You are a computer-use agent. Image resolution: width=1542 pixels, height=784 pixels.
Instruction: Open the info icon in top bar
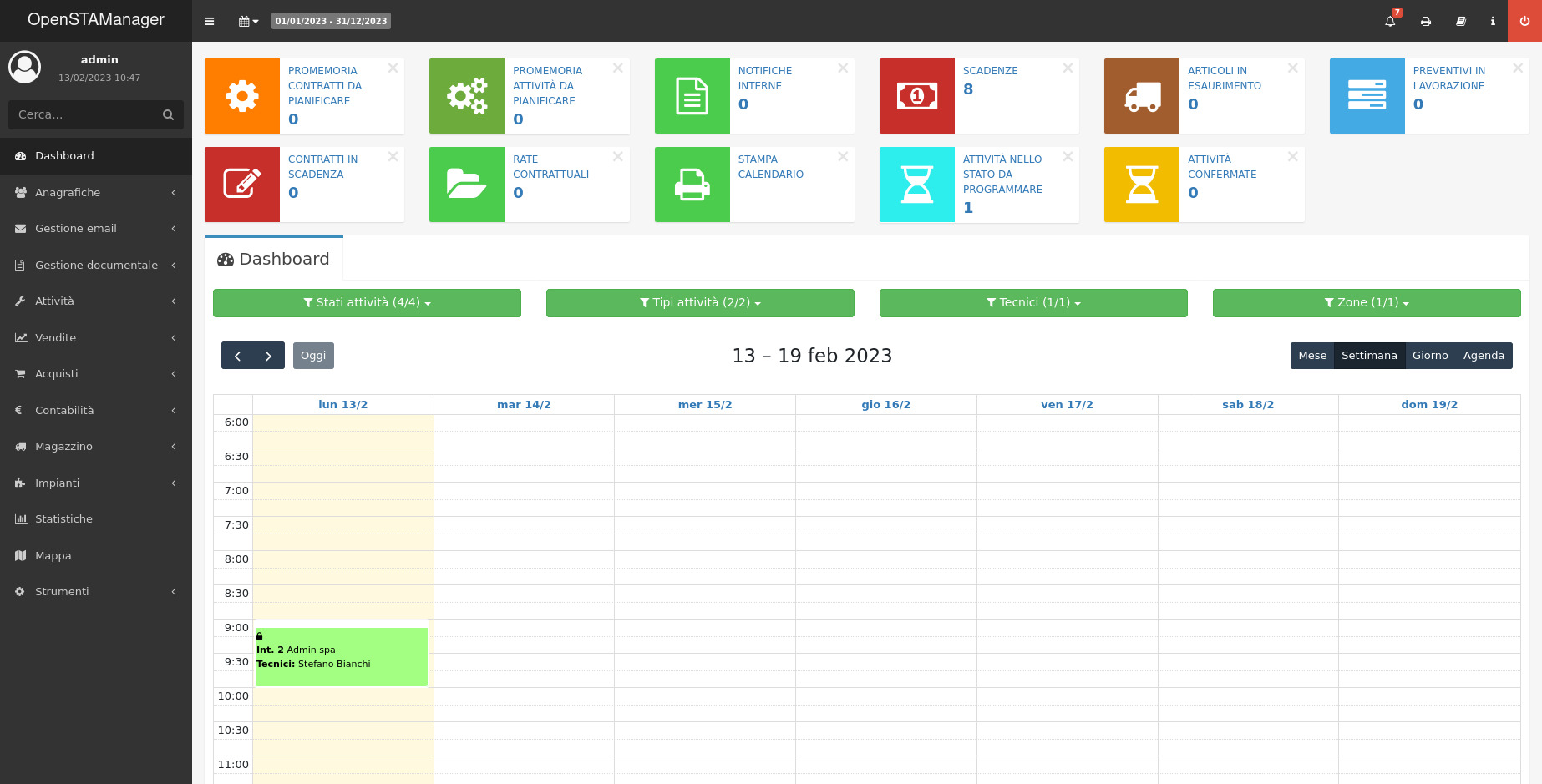[1493, 21]
